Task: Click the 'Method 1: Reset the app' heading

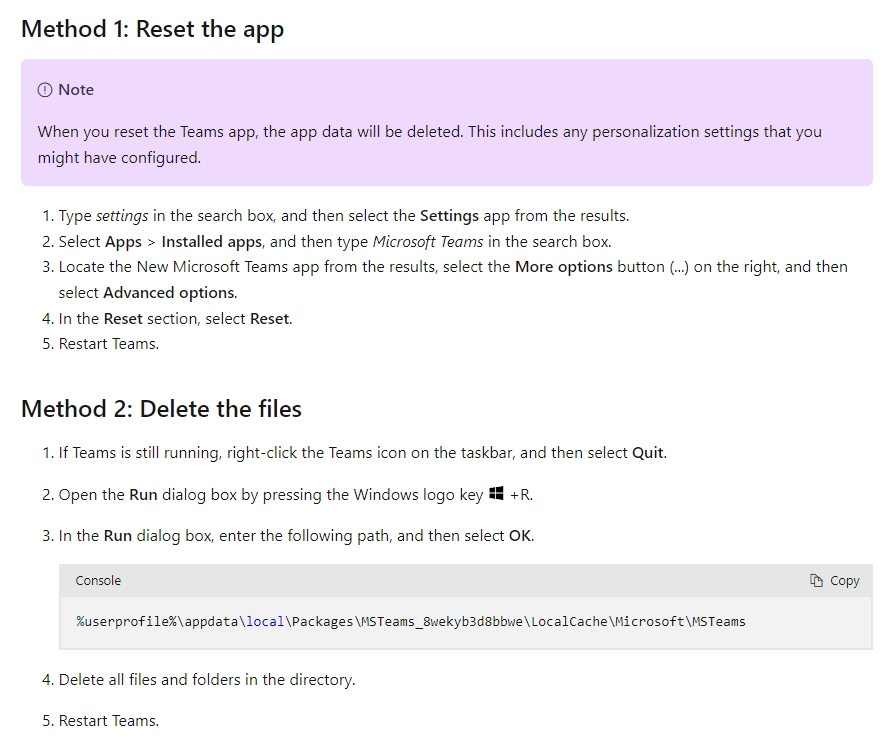Action: [x=152, y=29]
